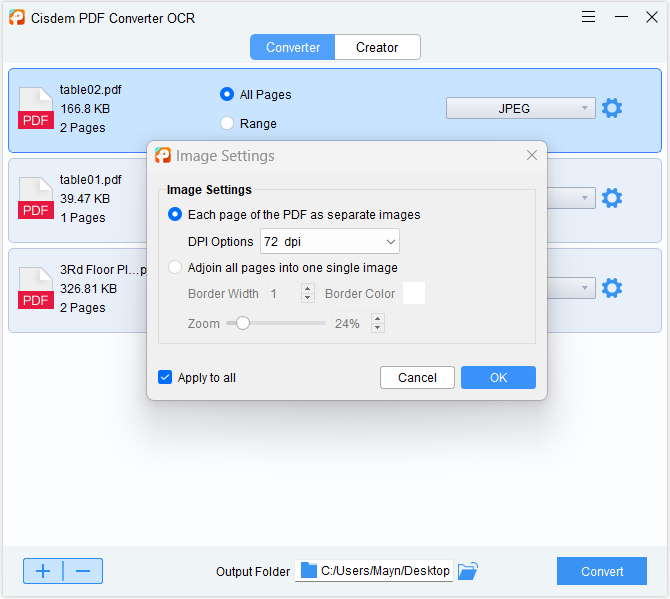Image resolution: width=670 pixels, height=599 pixels.
Task: Increase Border Width with the up arrow
Action: 308,288
